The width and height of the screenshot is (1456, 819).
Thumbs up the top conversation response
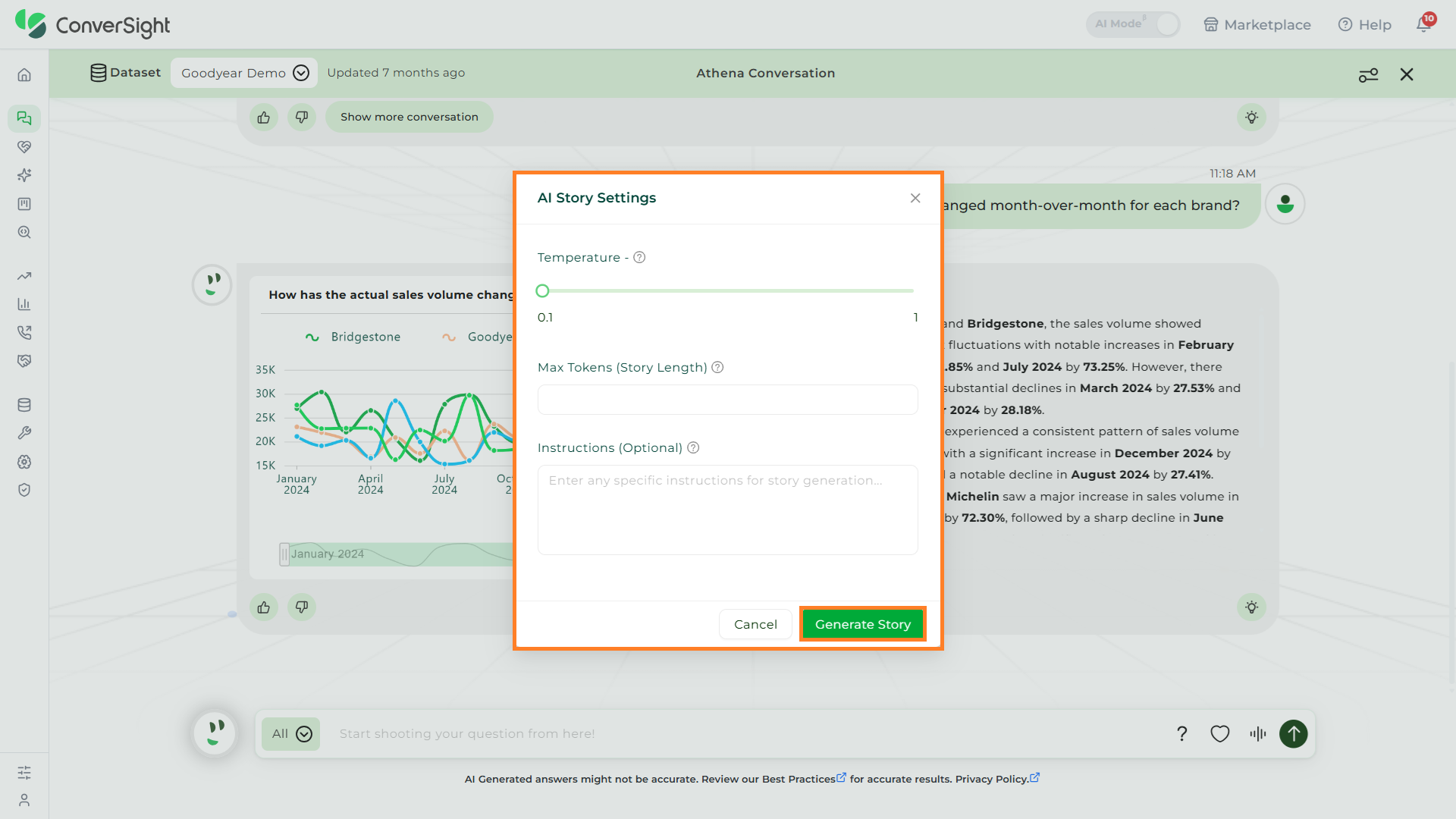point(264,118)
